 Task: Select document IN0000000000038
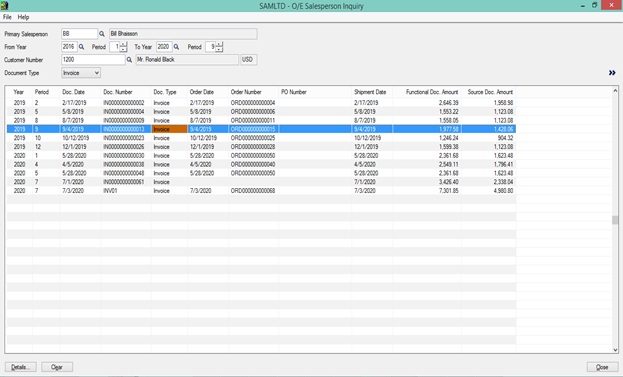coord(124,164)
